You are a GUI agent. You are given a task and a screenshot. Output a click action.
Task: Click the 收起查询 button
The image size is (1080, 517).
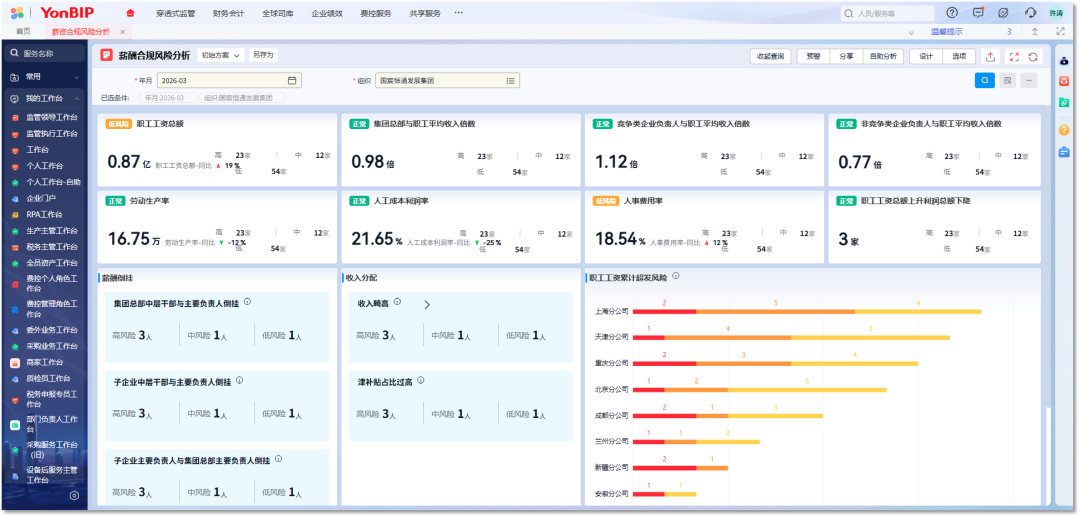pos(770,57)
